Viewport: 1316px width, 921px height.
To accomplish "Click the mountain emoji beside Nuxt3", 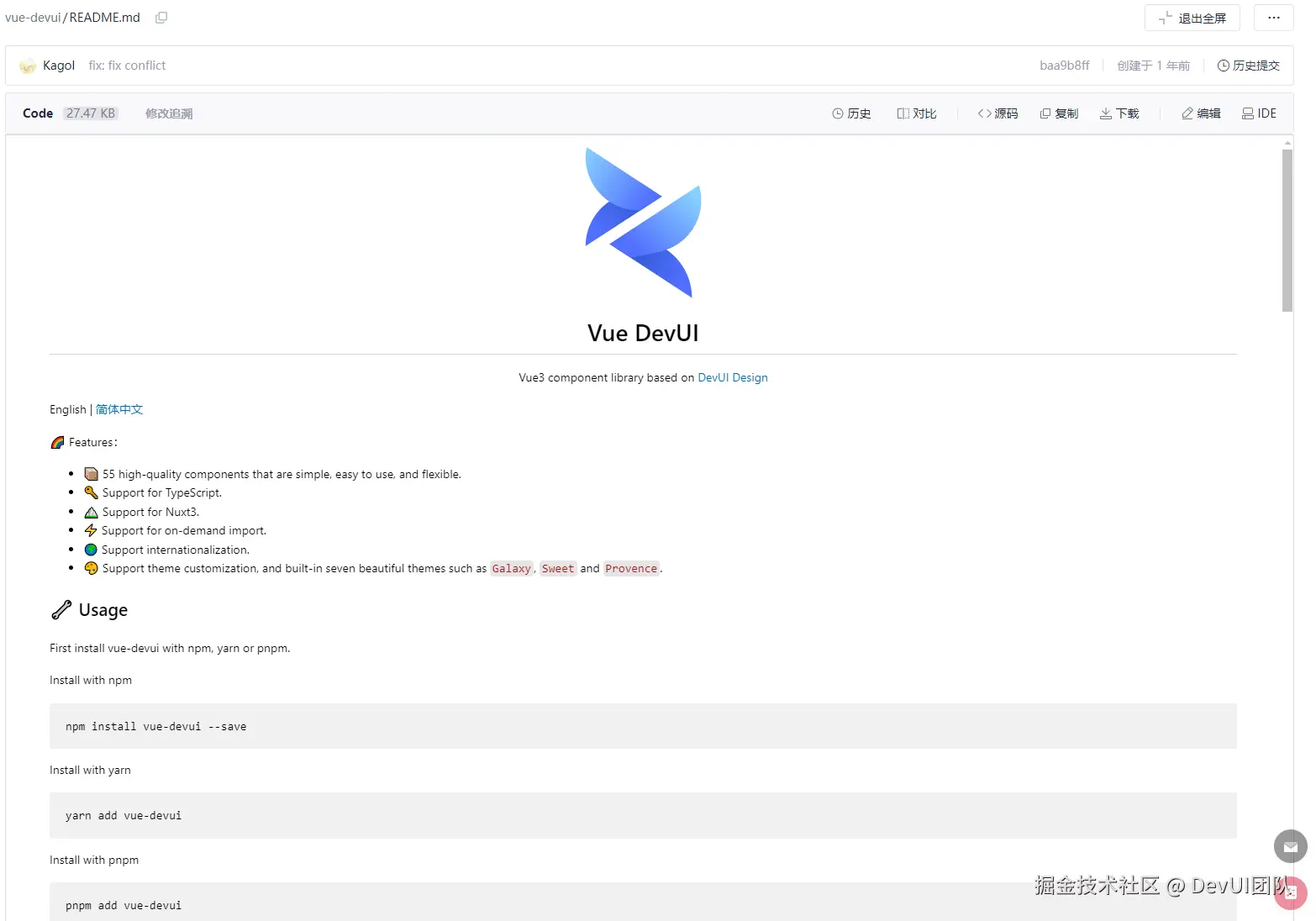I will (x=92, y=513).
